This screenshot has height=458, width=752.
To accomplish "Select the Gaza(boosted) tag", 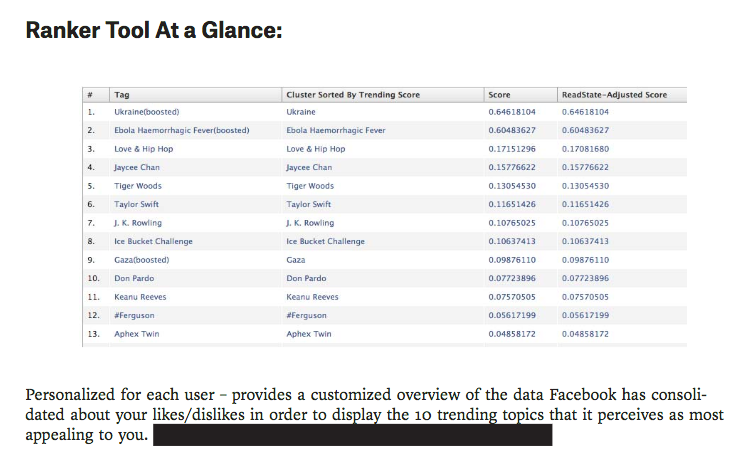I will (x=141, y=260).
